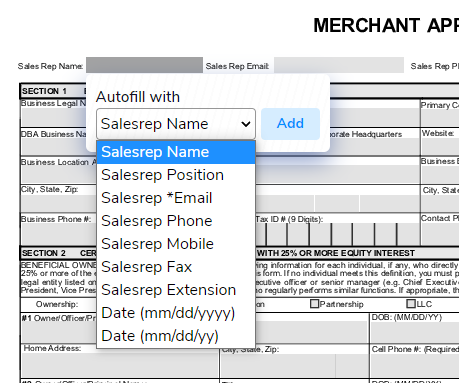Click the Sales Rep Email field

tap(339, 65)
